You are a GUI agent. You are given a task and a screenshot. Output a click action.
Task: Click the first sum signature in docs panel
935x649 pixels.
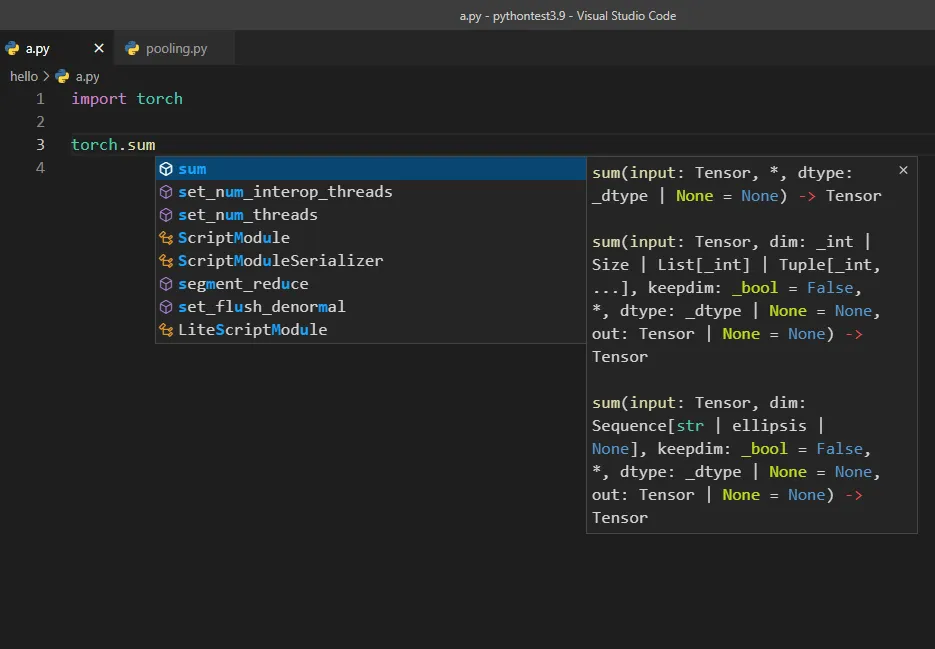tap(736, 184)
